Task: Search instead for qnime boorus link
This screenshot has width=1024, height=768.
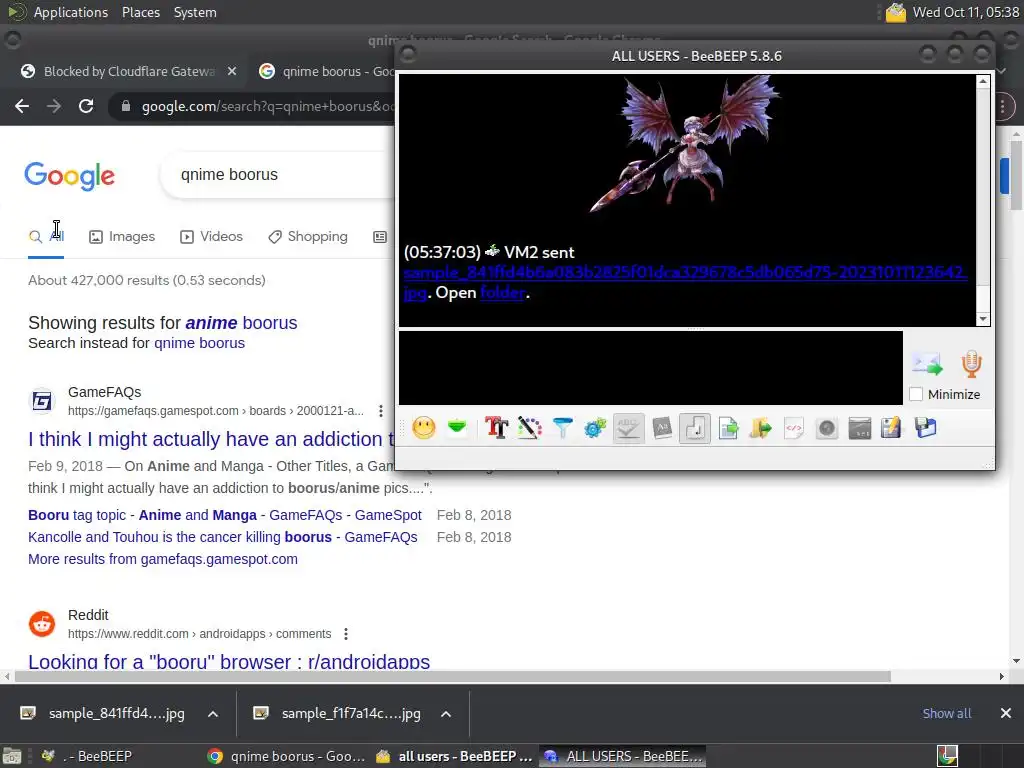Action: pos(199,343)
